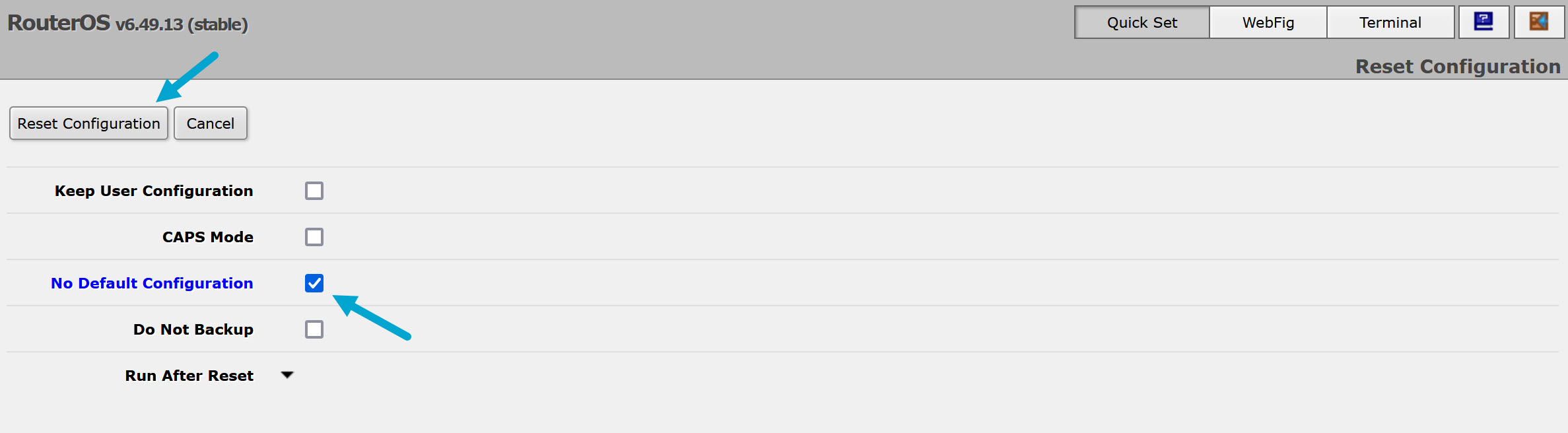The width and height of the screenshot is (1568, 433).
Task: Open the WebFig tab
Action: click(1268, 22)
